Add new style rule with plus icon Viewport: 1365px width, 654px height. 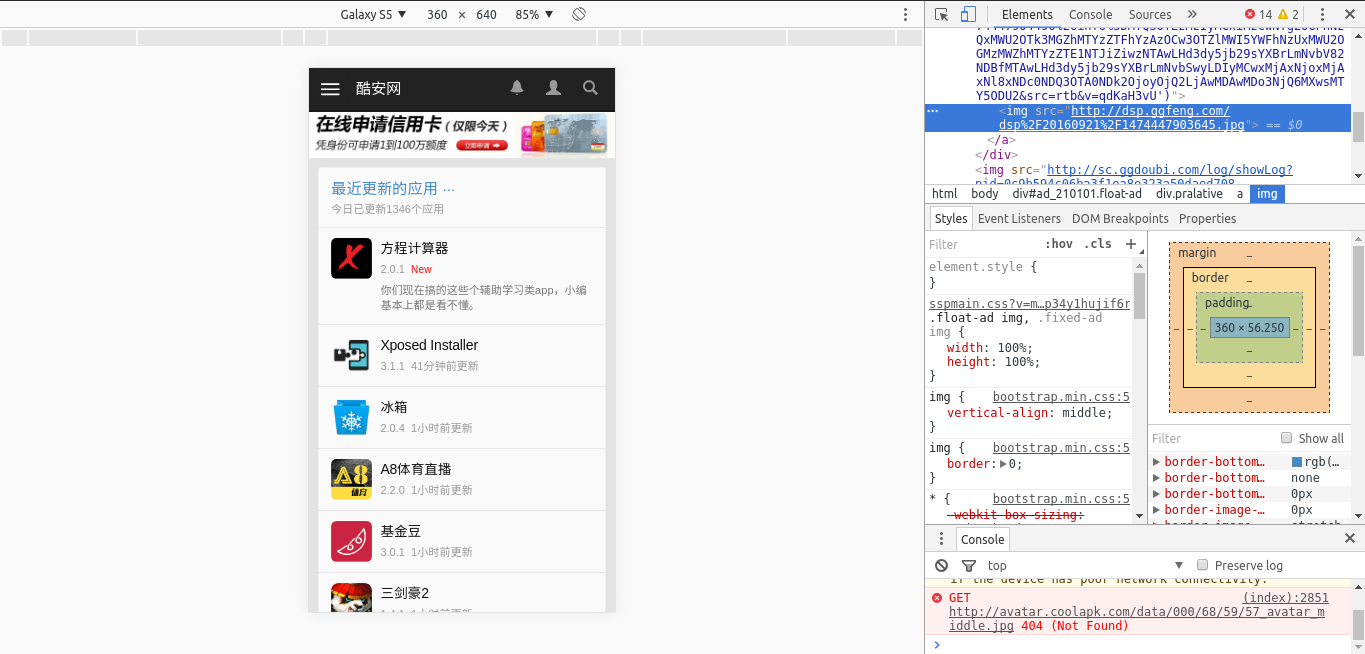pyautogui.click(x=1131, y=244)
